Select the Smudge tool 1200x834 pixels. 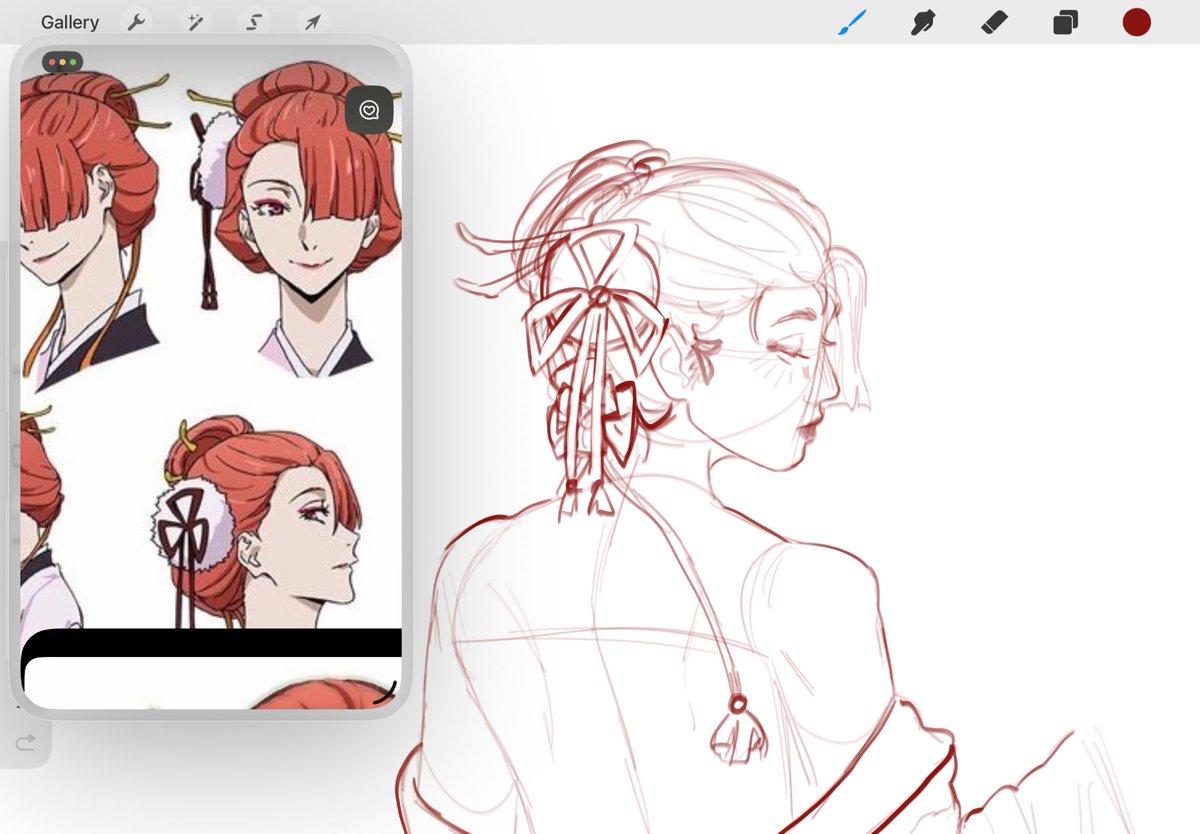[923, 22]
